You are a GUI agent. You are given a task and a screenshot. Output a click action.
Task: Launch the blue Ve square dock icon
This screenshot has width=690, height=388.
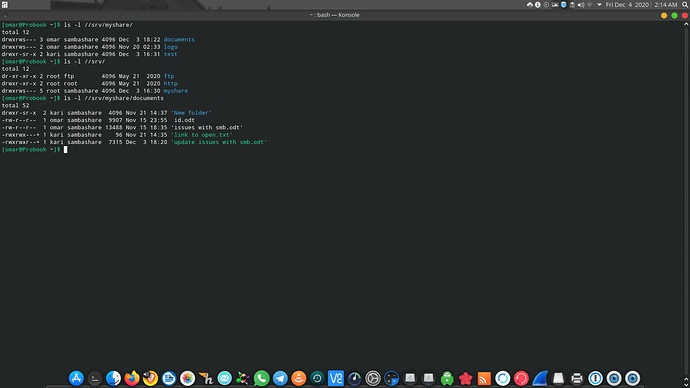pyautogui.click(x=336, y=378)
